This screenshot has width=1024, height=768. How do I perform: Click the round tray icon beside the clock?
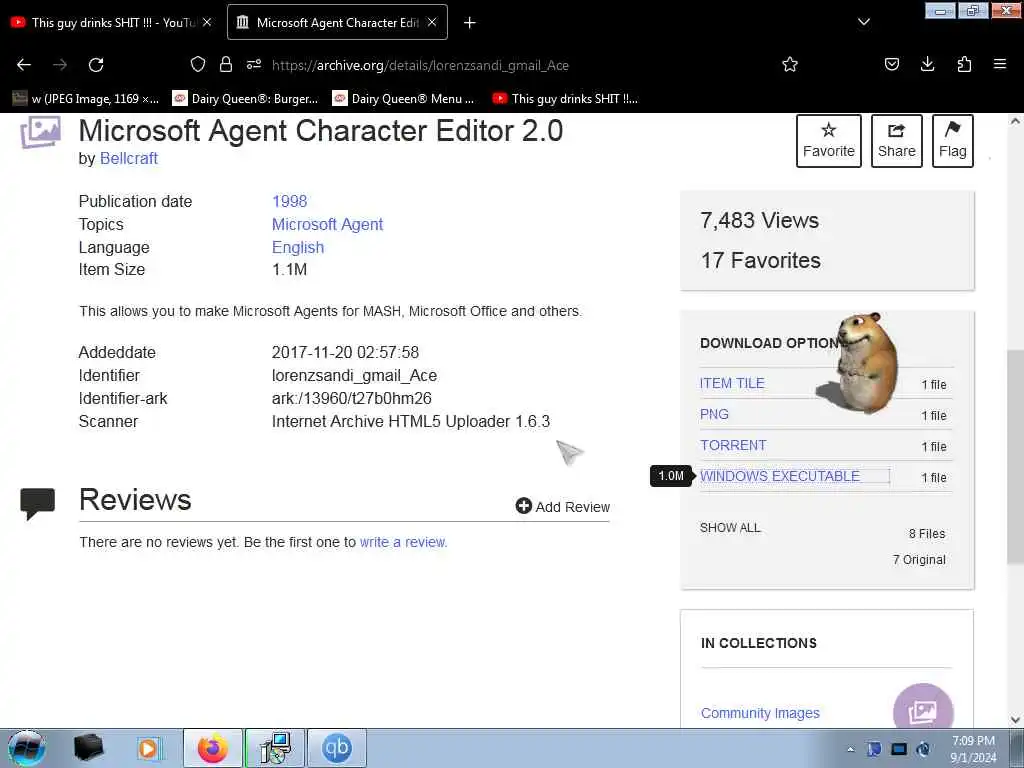pos(923,749)
